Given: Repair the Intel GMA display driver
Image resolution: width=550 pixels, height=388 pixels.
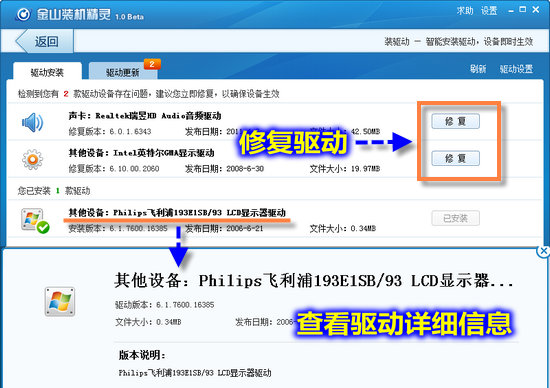Looking at the screenshot, I should coord(455,158).
